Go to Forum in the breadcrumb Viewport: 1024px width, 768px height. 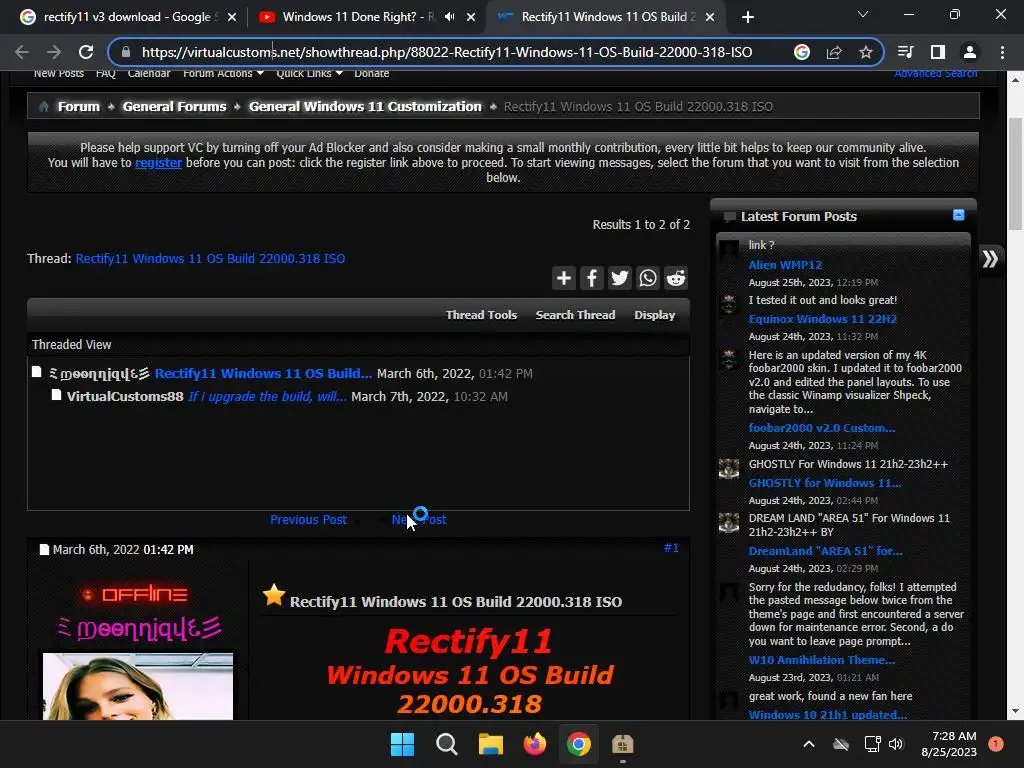pos(78,106)
